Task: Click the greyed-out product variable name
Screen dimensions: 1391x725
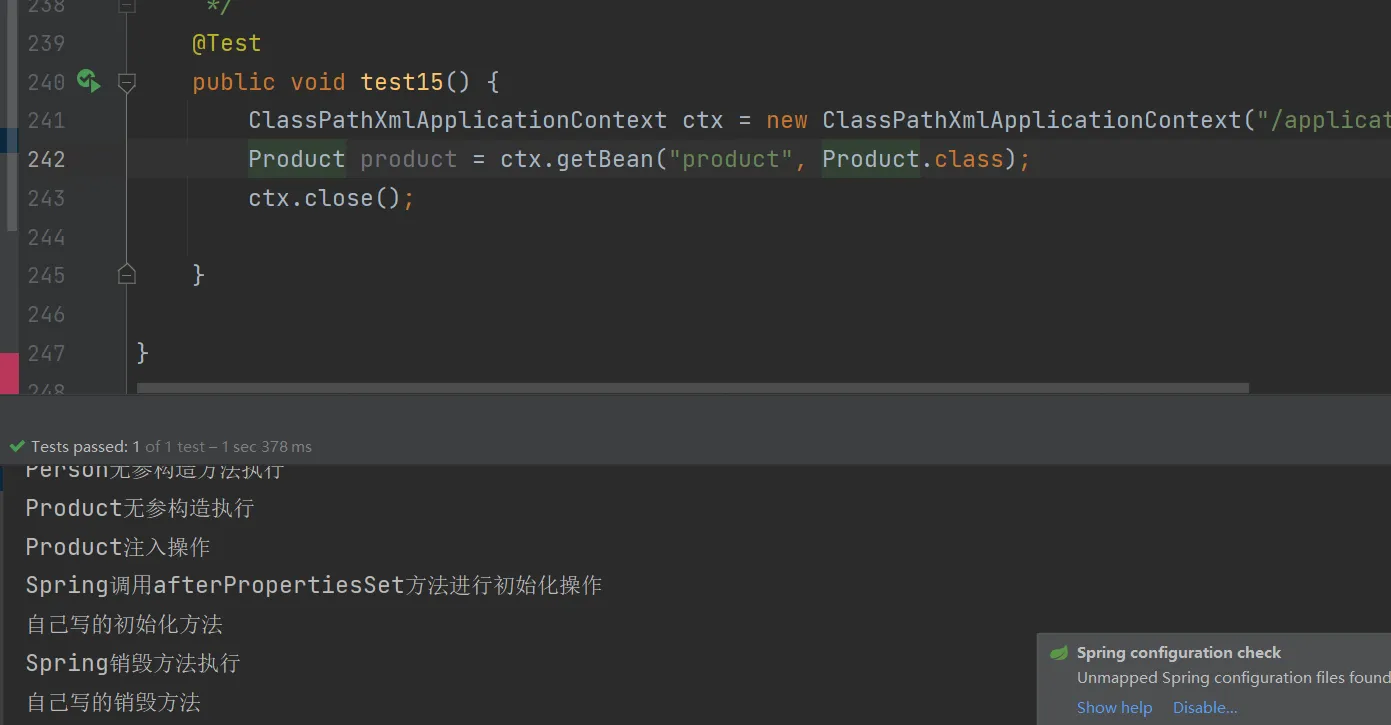Action: 408,159
